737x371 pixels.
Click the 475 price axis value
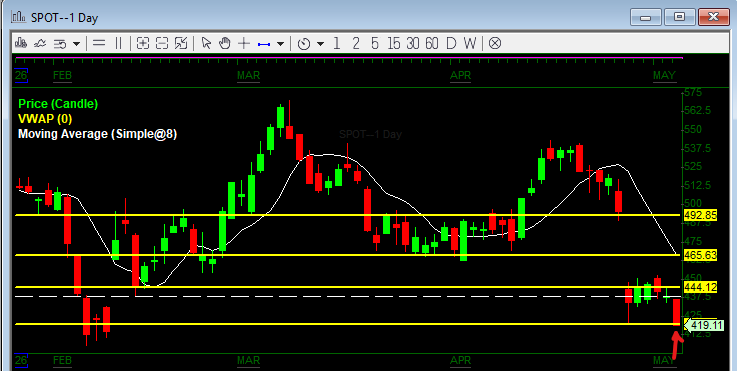coord(693,241)
